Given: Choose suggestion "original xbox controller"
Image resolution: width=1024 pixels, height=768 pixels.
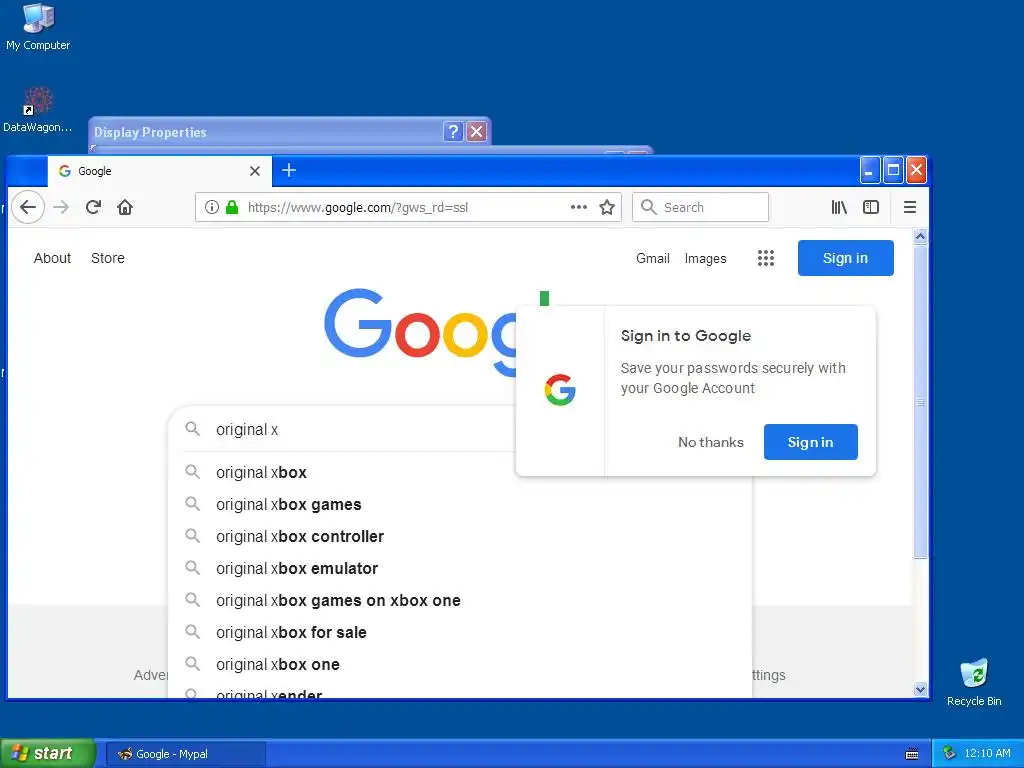Looking at the screenshot, I should point(460,536).
